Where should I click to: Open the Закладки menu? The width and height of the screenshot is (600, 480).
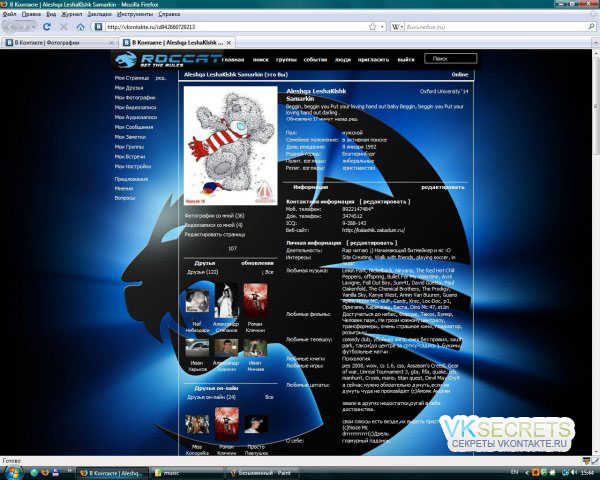pyautogui.click(x=99, y=14)
